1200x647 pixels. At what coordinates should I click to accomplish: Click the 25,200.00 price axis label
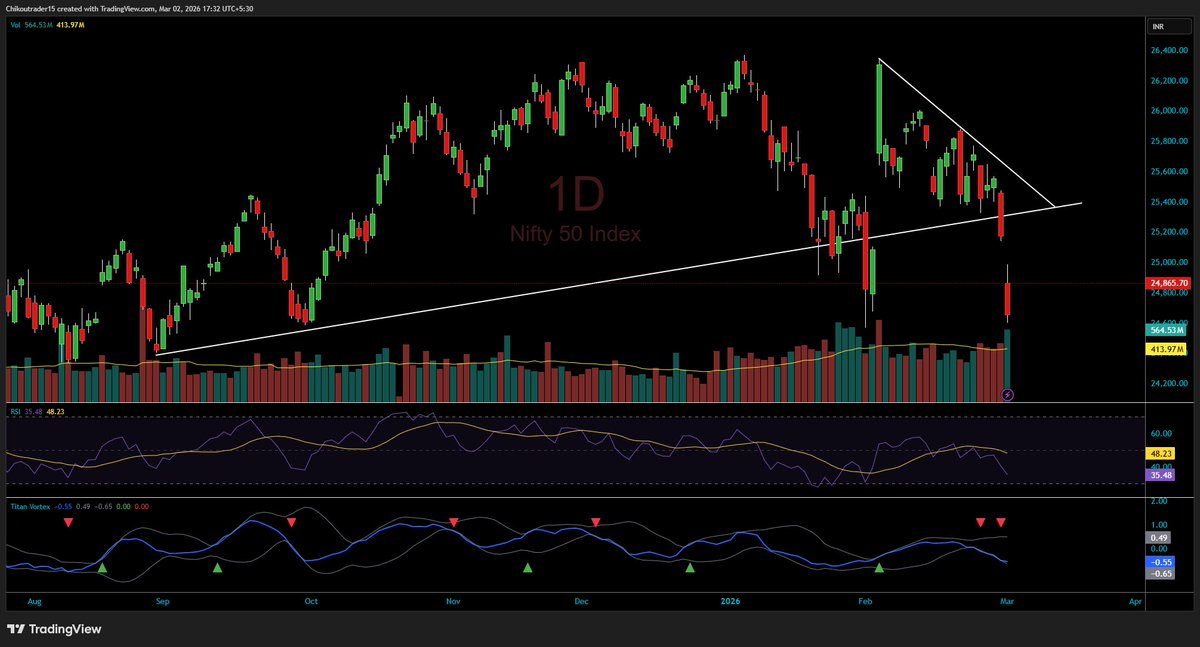[1168, 233]
